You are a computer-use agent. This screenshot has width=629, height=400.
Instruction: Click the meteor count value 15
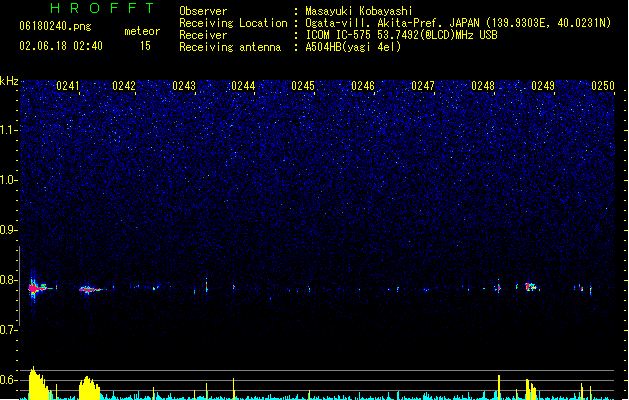(145, 46)
